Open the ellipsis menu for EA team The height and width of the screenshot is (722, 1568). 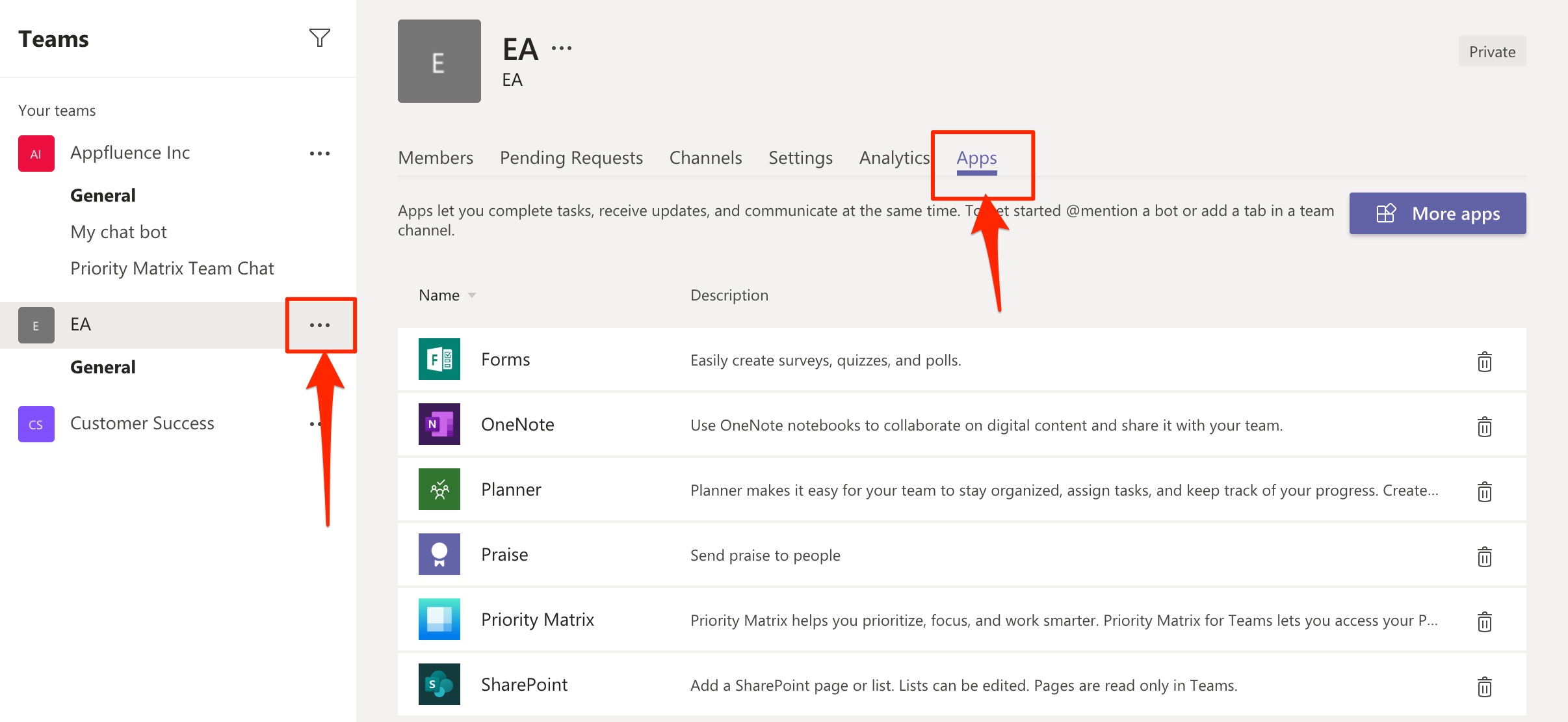coord(320,325)
